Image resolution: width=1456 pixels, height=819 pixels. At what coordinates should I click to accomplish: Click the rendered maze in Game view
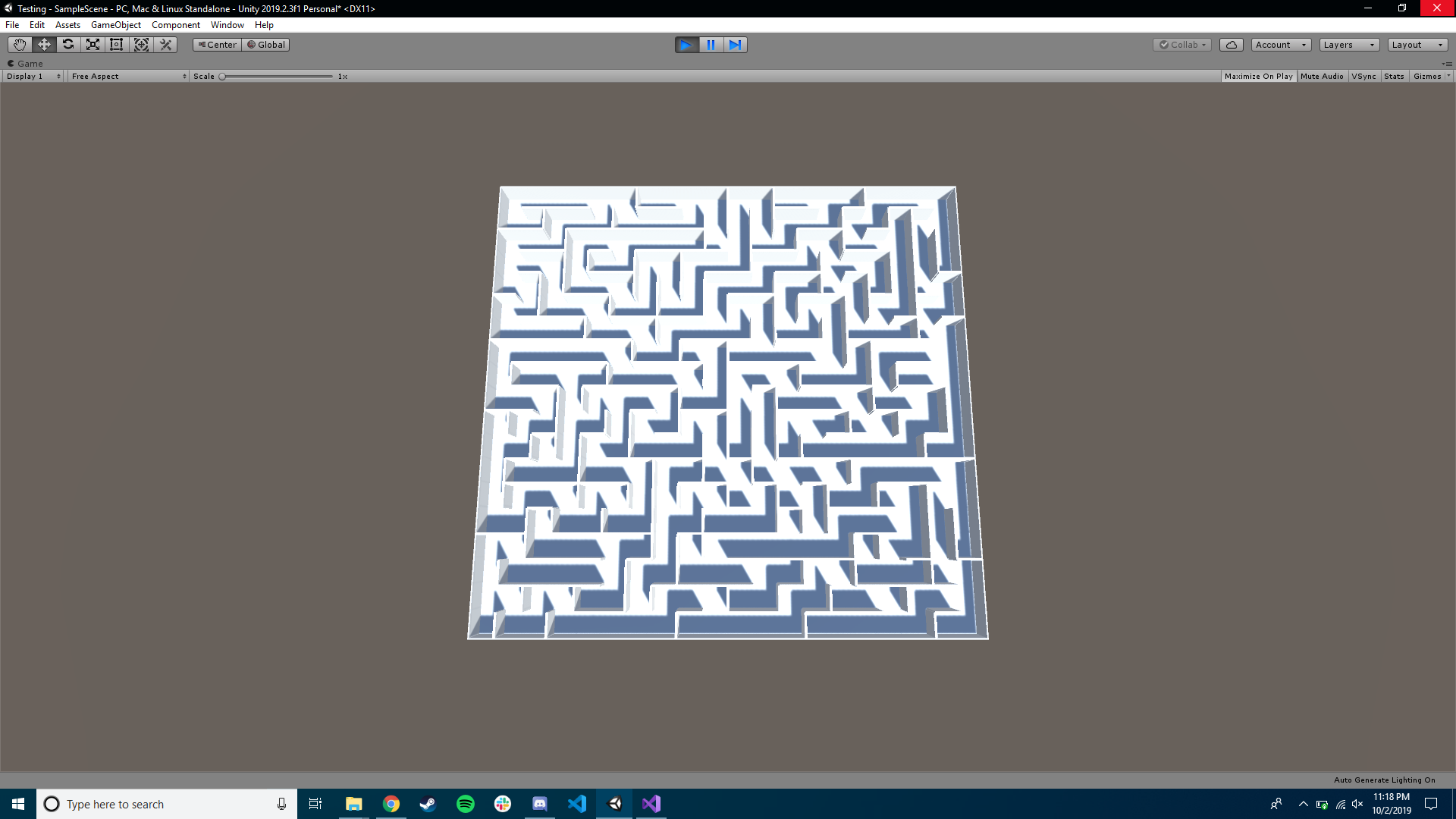pos(728,413)
